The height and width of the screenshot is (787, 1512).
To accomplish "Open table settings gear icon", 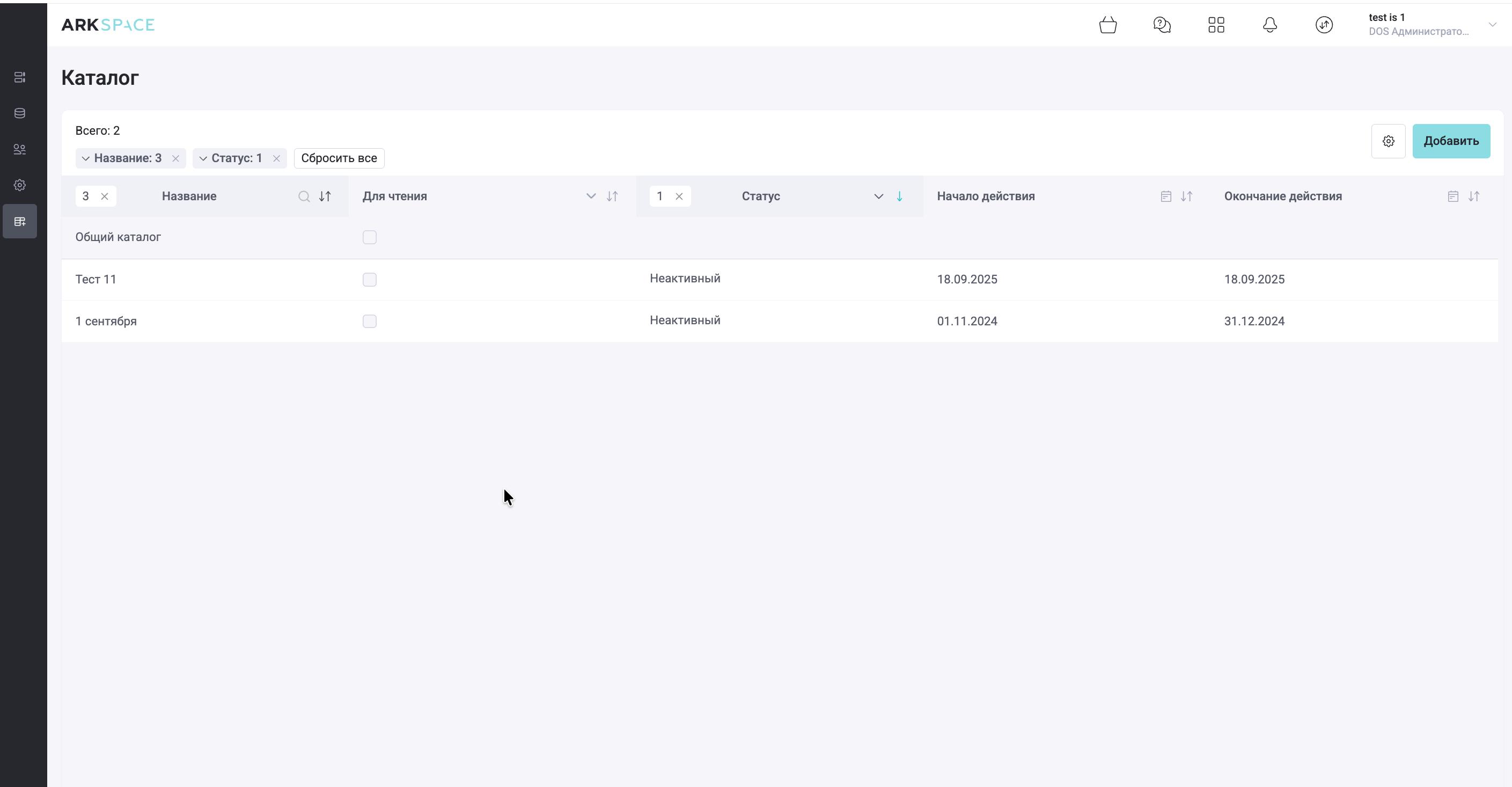I will pos(1388,141).
